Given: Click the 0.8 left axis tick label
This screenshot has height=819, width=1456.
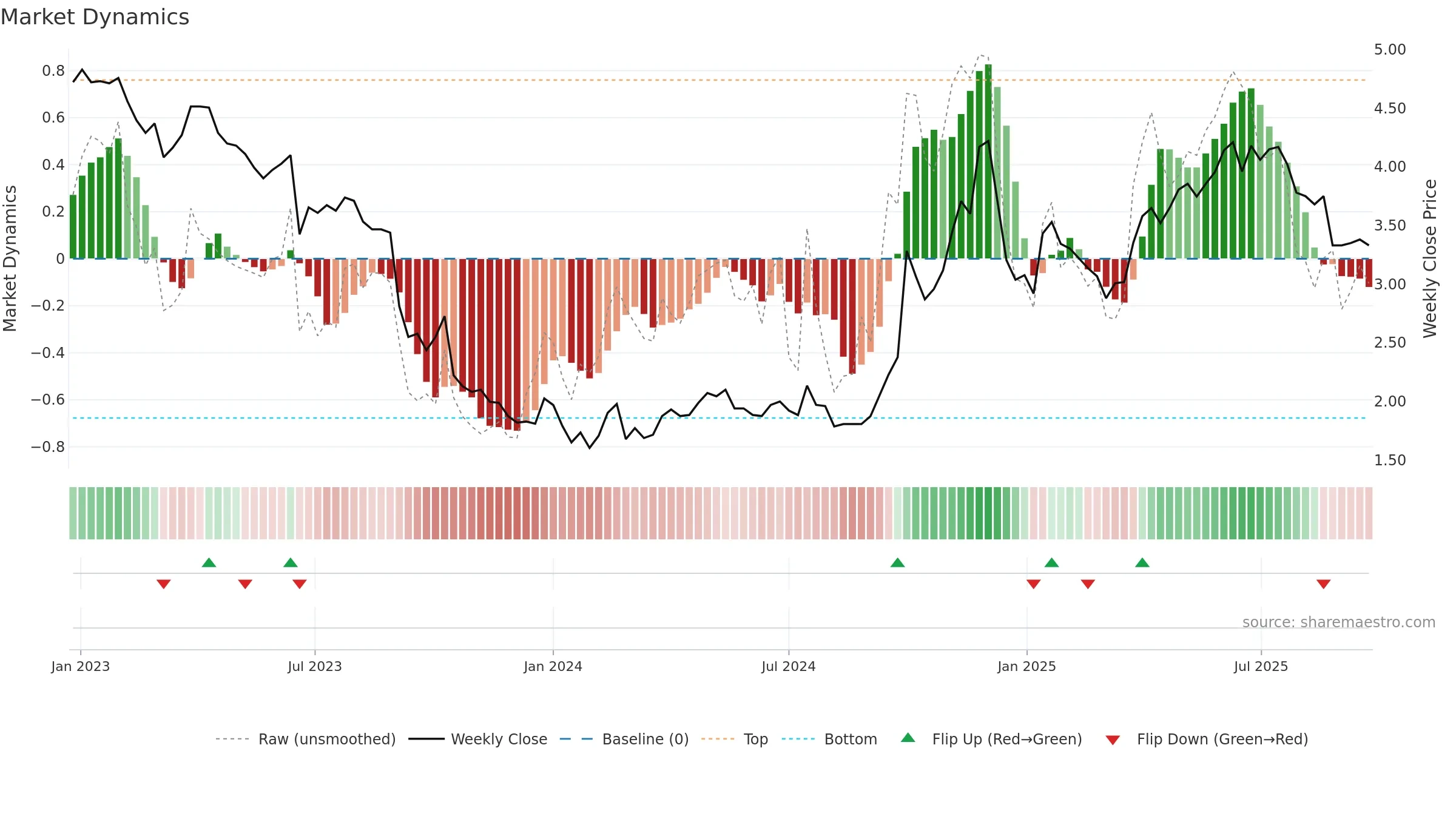Looking at the screenshot, I should click(x=53, y=71).
